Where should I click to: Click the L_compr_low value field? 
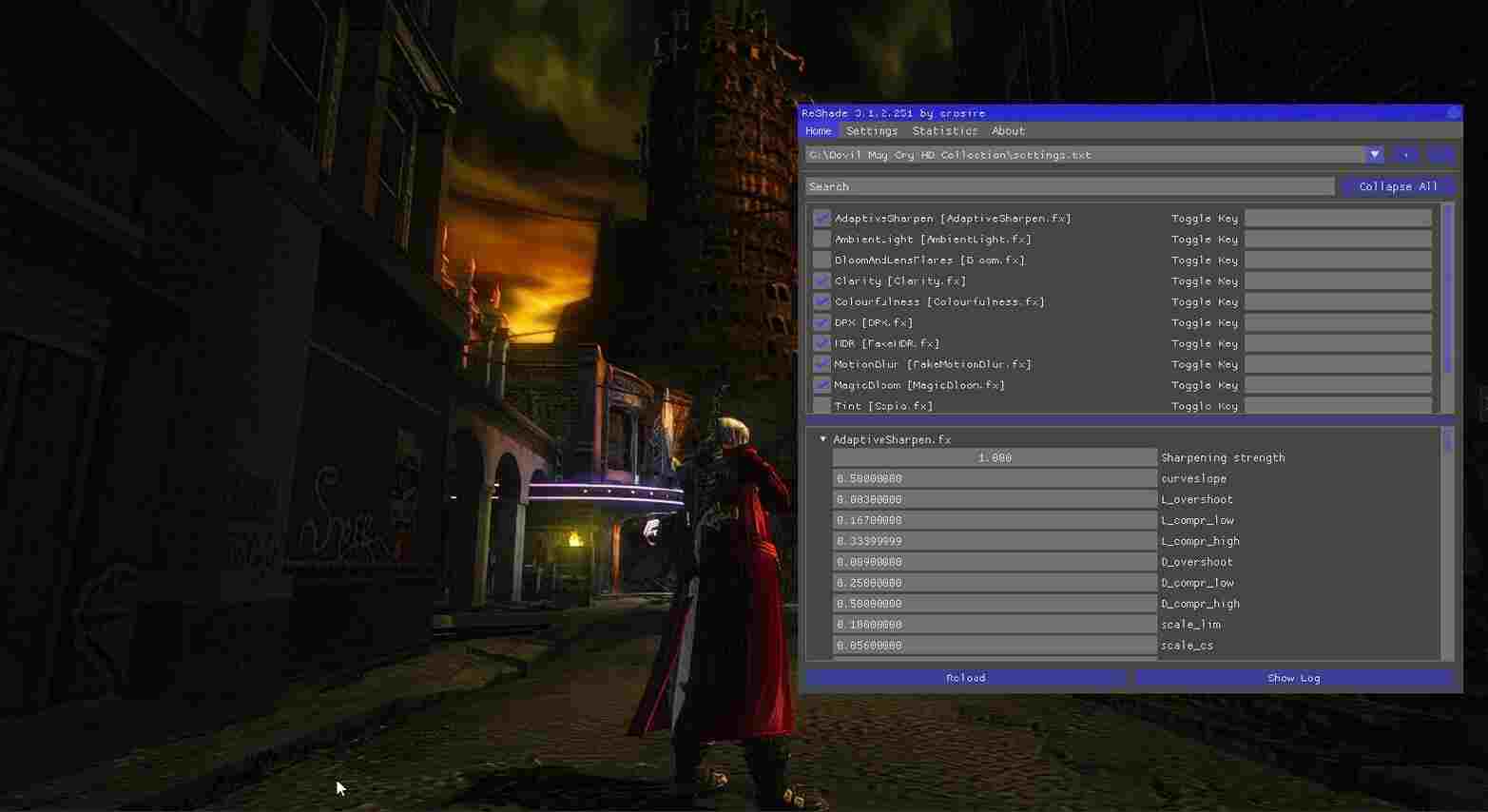(995, 520)
